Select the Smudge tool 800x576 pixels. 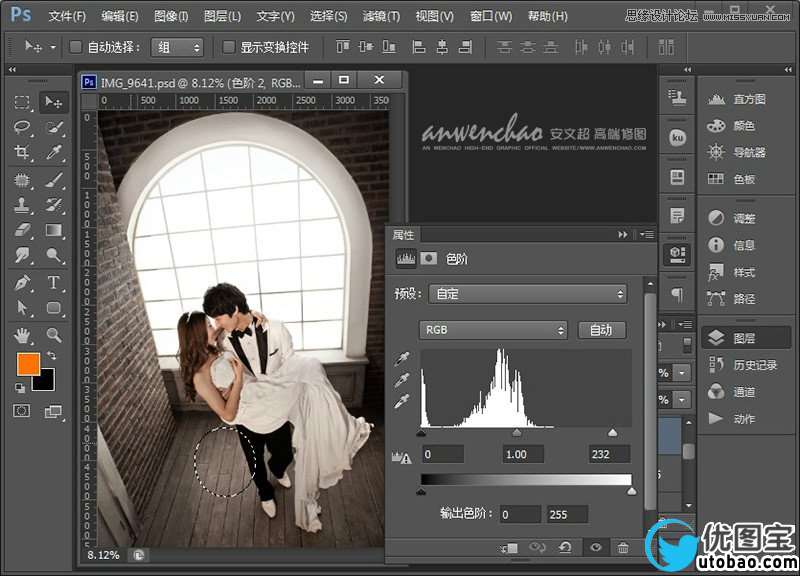click(x=22, y=255)
